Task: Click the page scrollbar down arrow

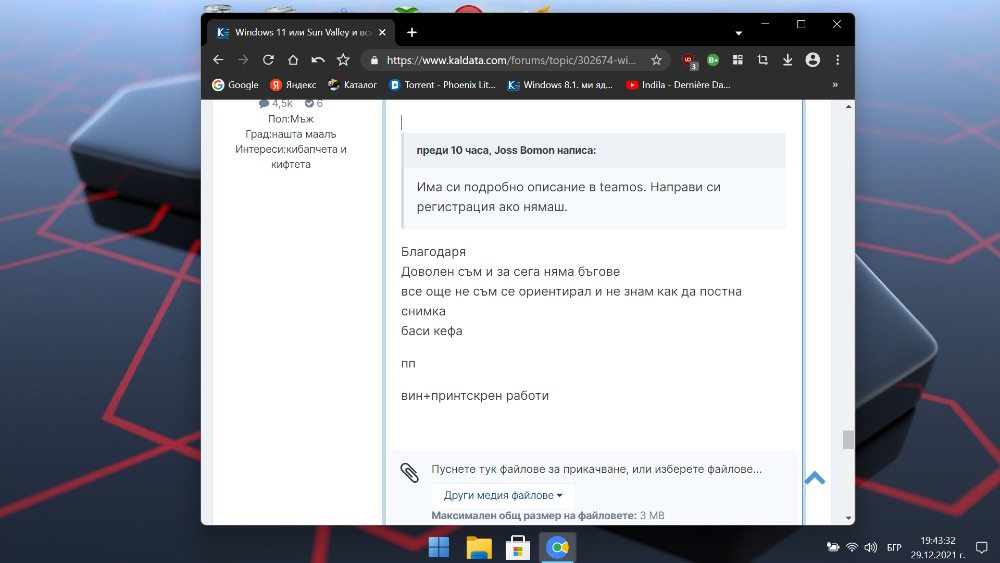Action: pyautogui.click(x=848, y=518)
